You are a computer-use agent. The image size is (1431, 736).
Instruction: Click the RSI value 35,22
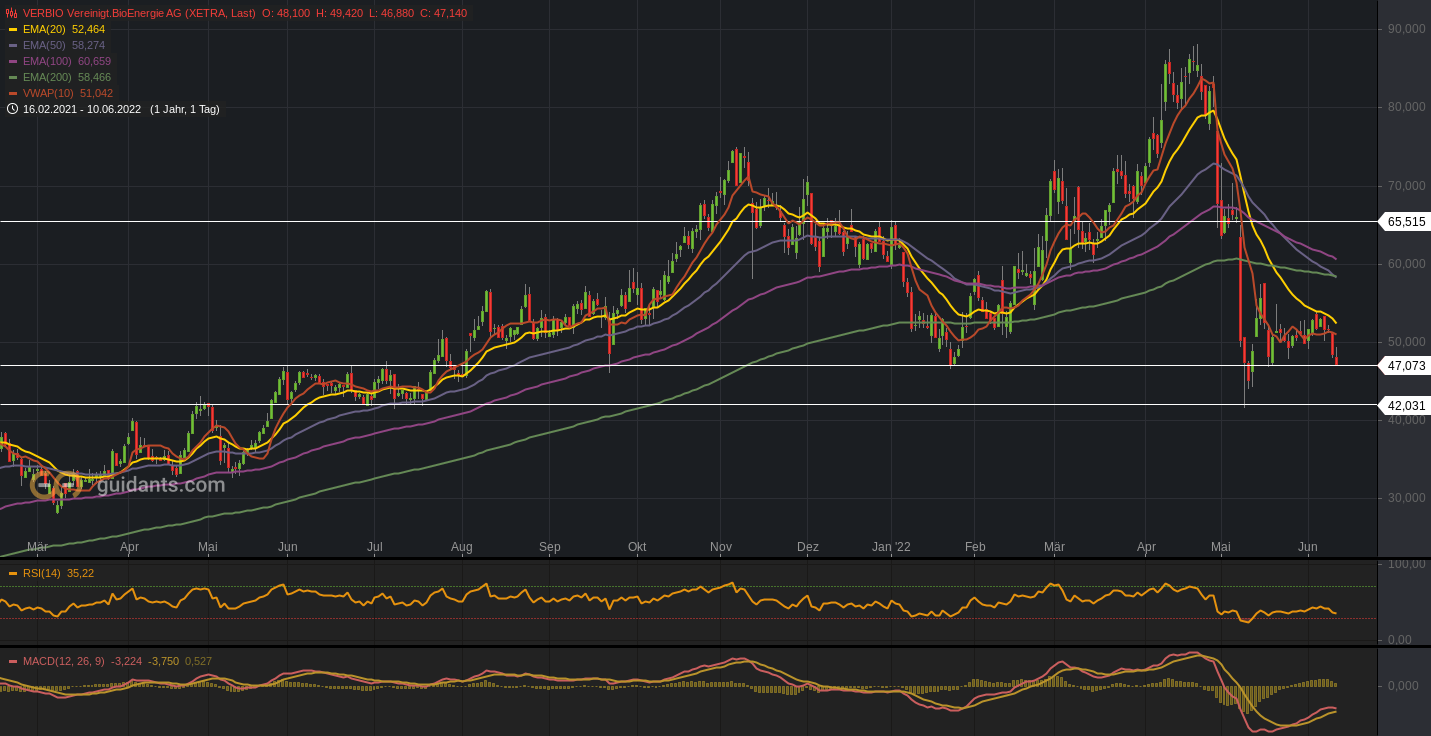tap(81, 573)
